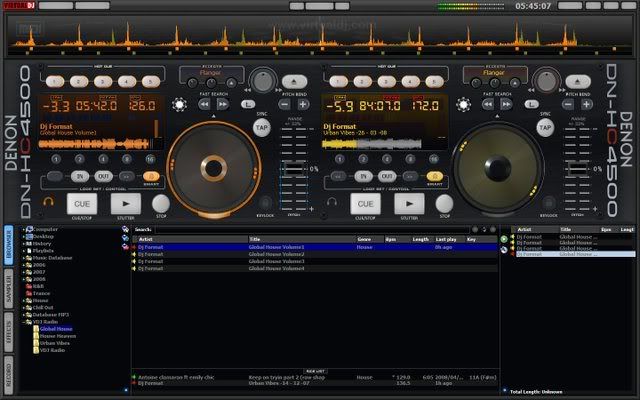Expand the Computer tree node
This screenshot has width=640, height=400.
click(x=24, y=229)
